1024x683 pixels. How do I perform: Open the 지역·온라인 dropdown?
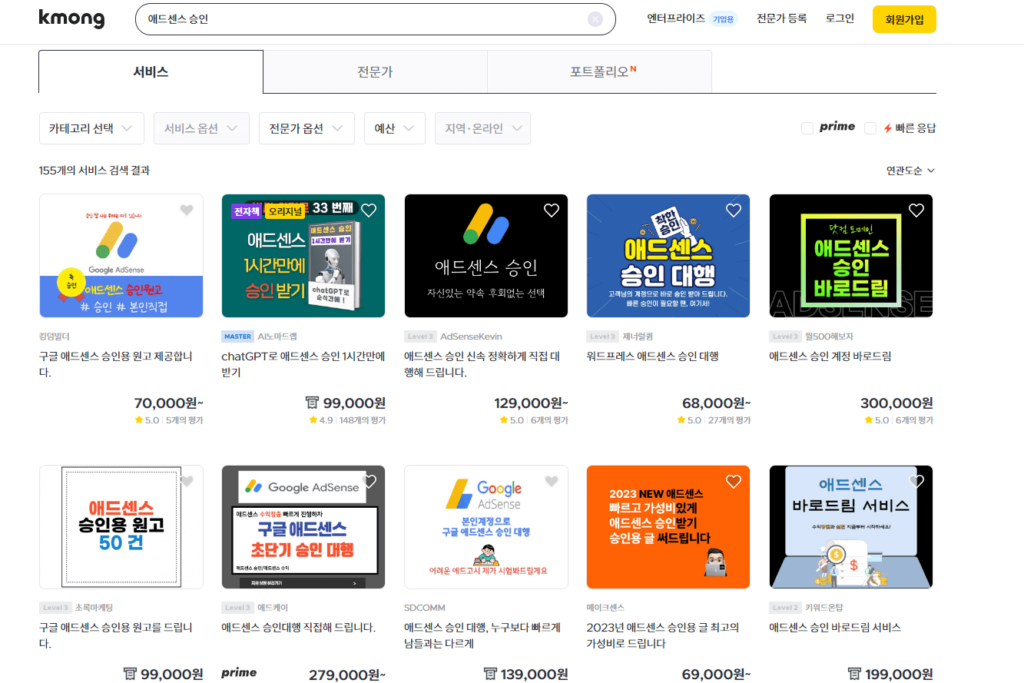click(x=483, y=128)
